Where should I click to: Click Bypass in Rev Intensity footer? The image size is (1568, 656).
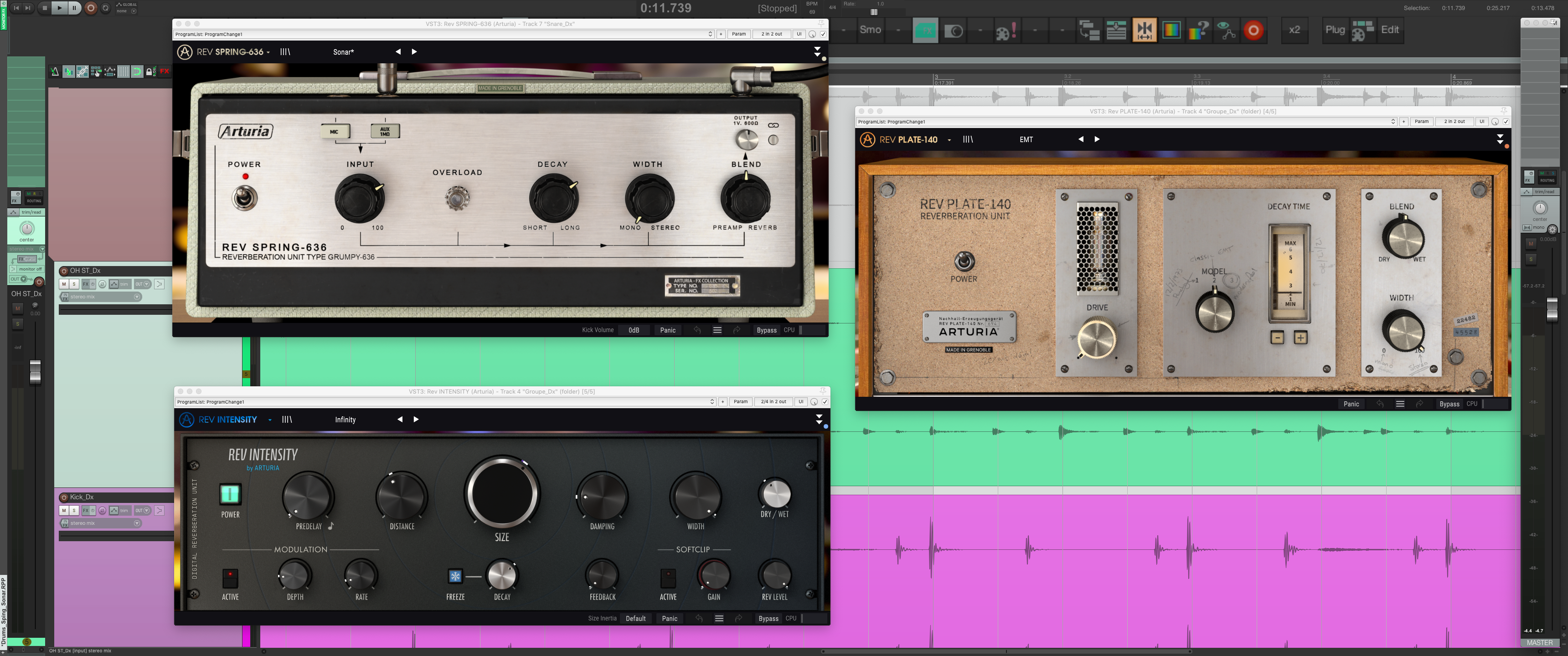click(x=768, y=618)
